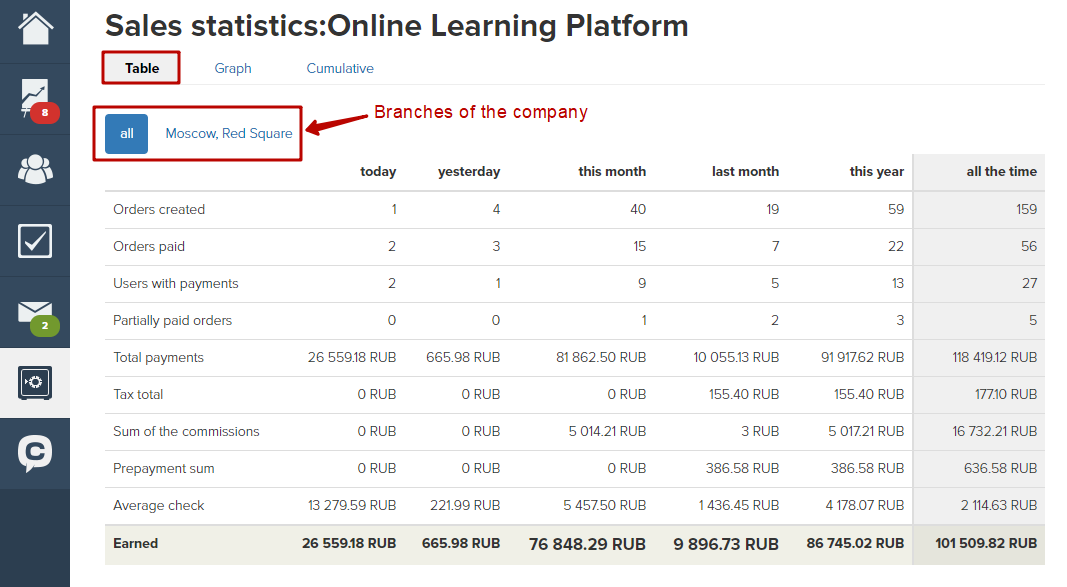Filter by Moscow, Red Square branch

(x=229, y=133)
